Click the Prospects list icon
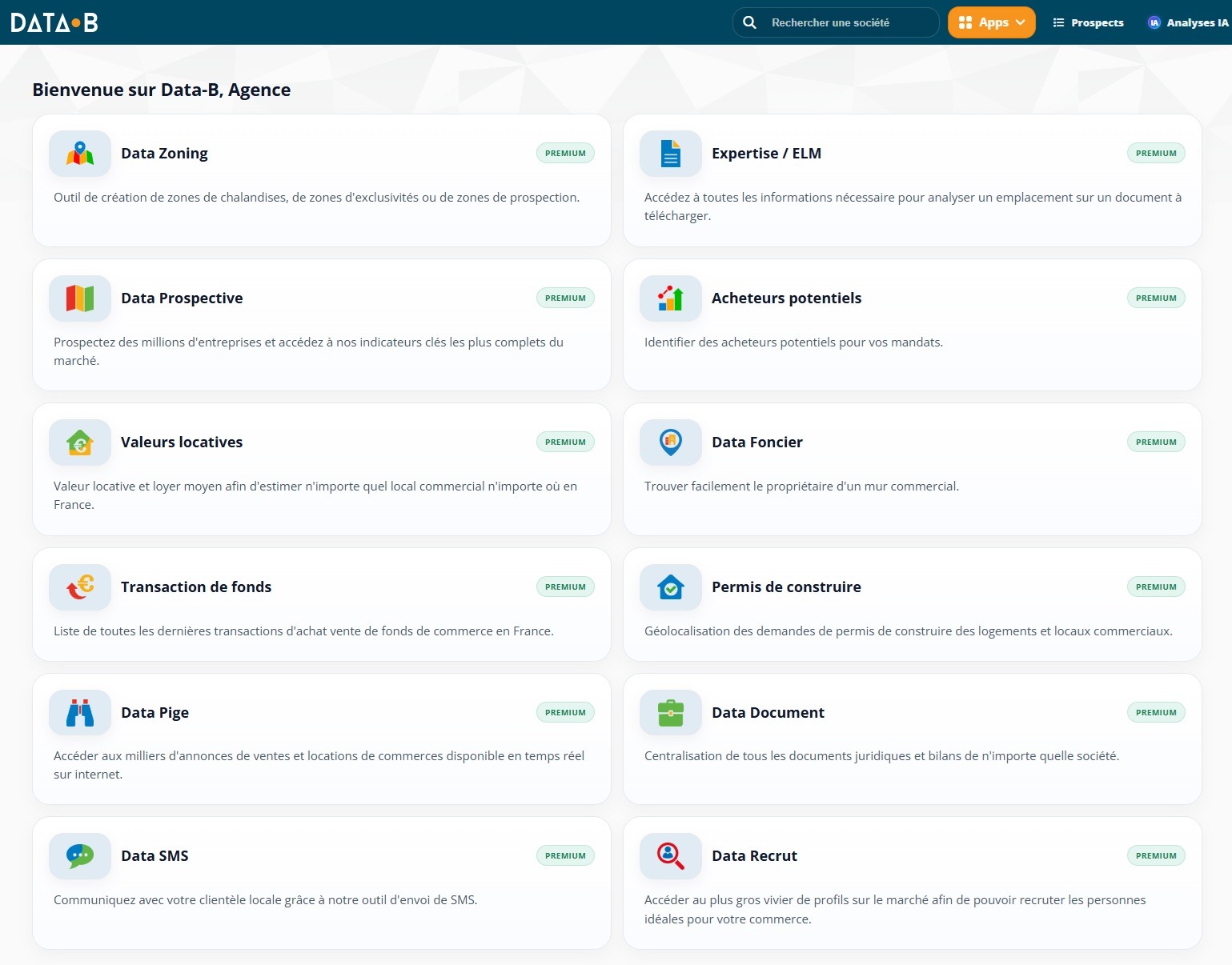 pyautogui.click(x=1058, y=22)
